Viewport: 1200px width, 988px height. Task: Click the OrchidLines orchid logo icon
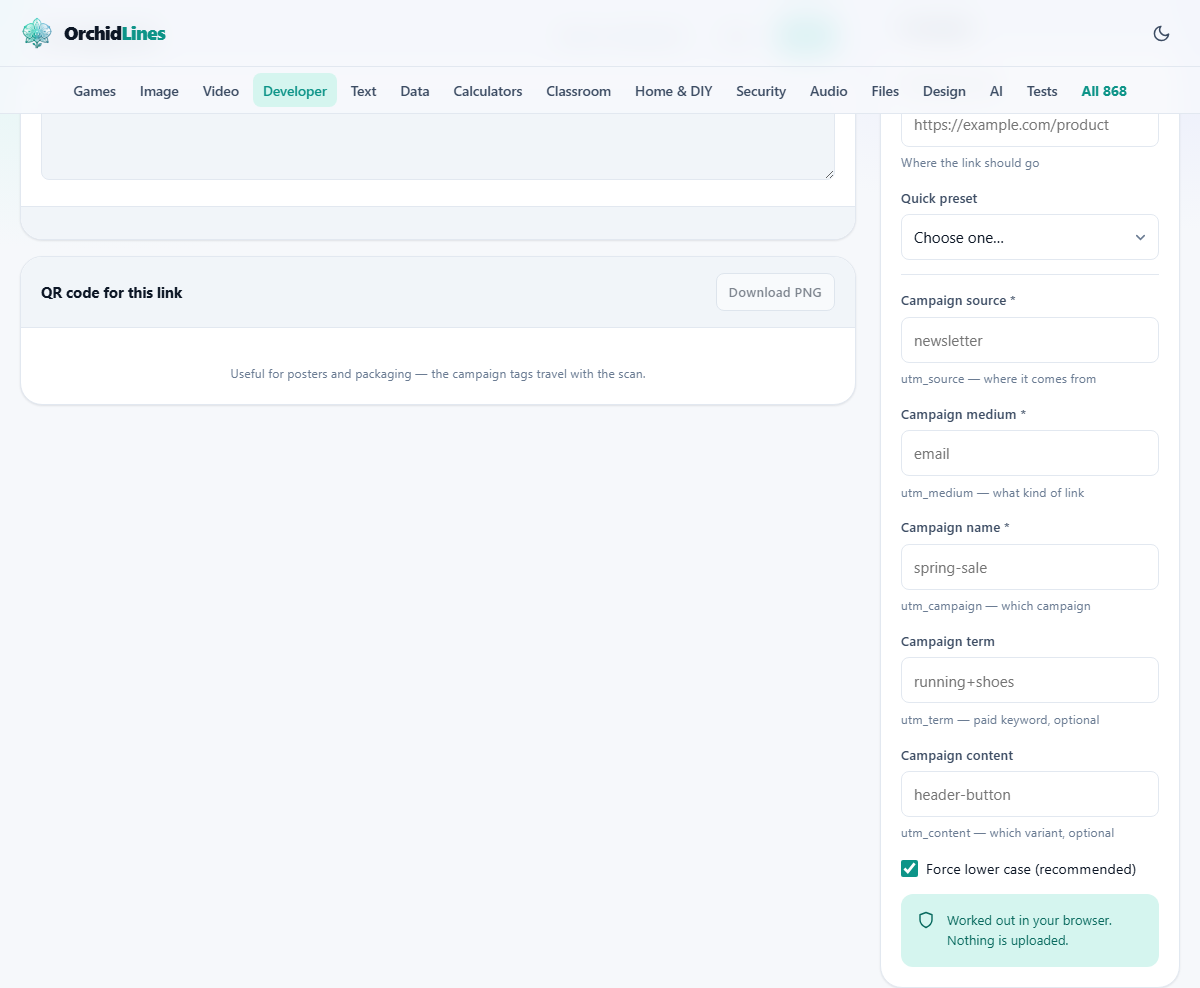37,33
